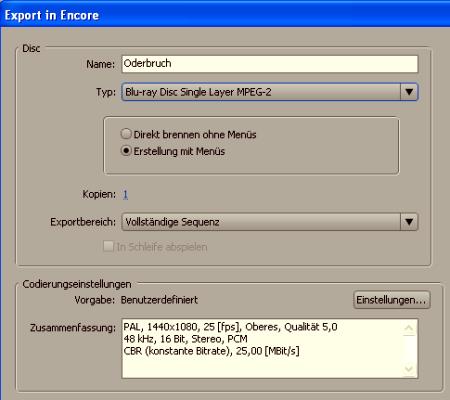Viewport: 450px width, 400px height.
Task: Click the Benutzerdefiniert preset text
Action: point(159,300)
